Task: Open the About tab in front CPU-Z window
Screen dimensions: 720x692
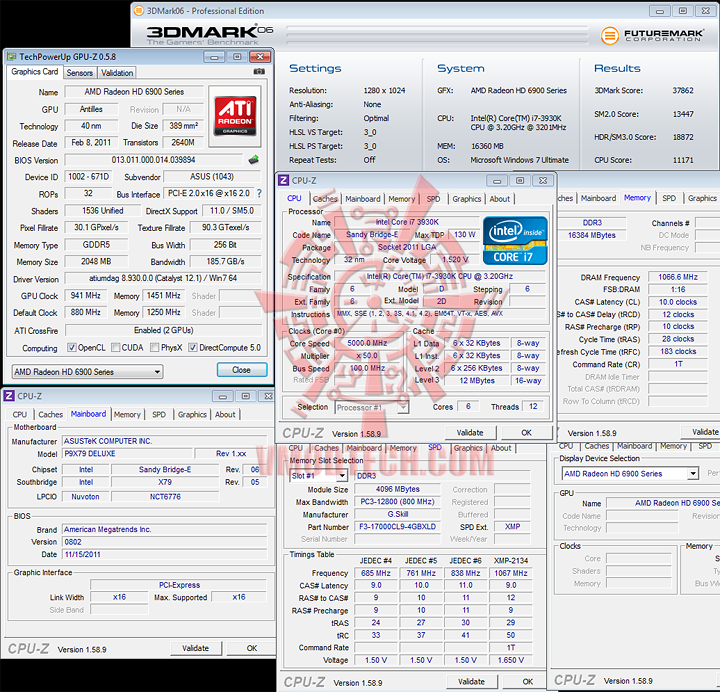Action: (500, 199)
